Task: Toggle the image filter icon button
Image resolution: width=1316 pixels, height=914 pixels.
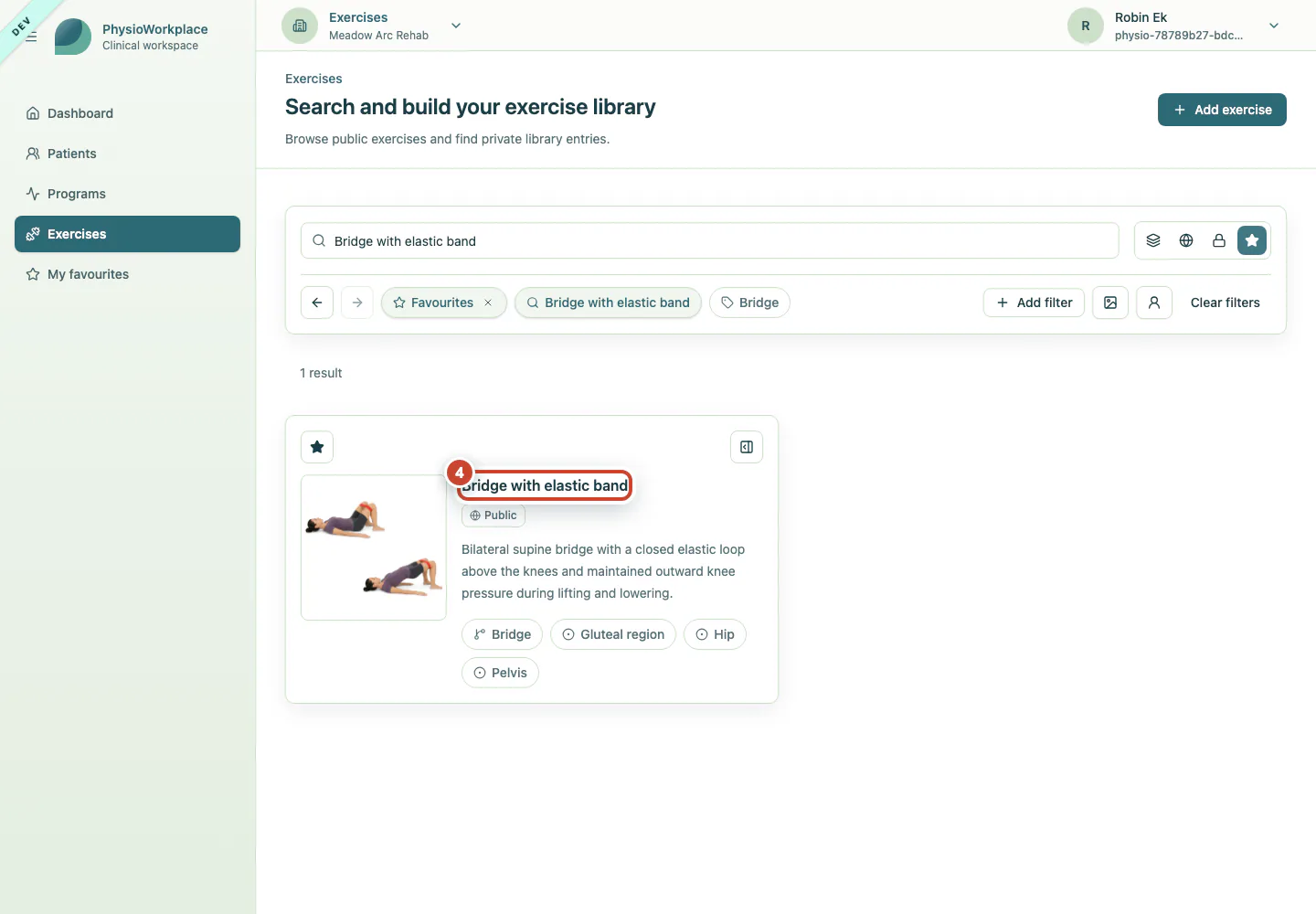Action: 1110,303
